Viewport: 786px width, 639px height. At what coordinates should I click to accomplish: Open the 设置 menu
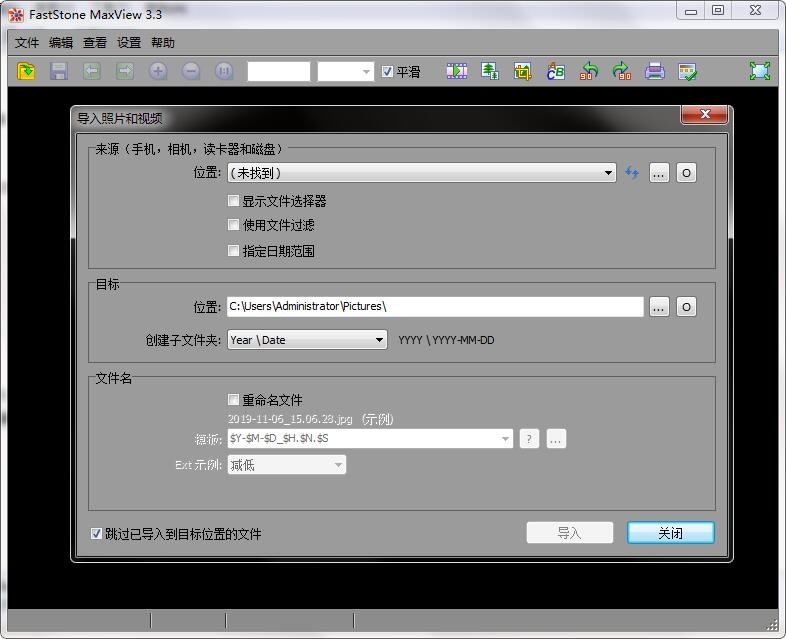(x=129, y=43)
